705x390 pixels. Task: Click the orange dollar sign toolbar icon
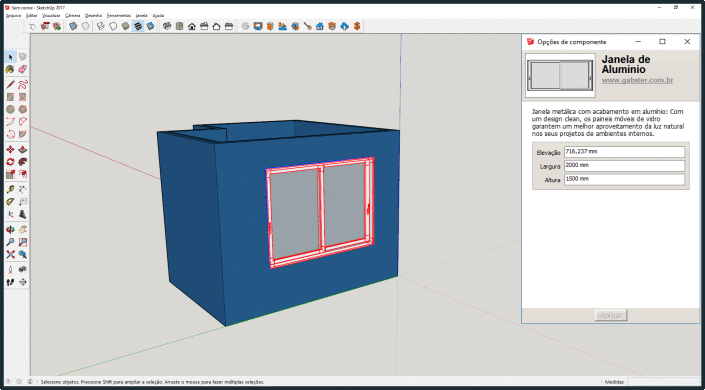tap(357, 27)
